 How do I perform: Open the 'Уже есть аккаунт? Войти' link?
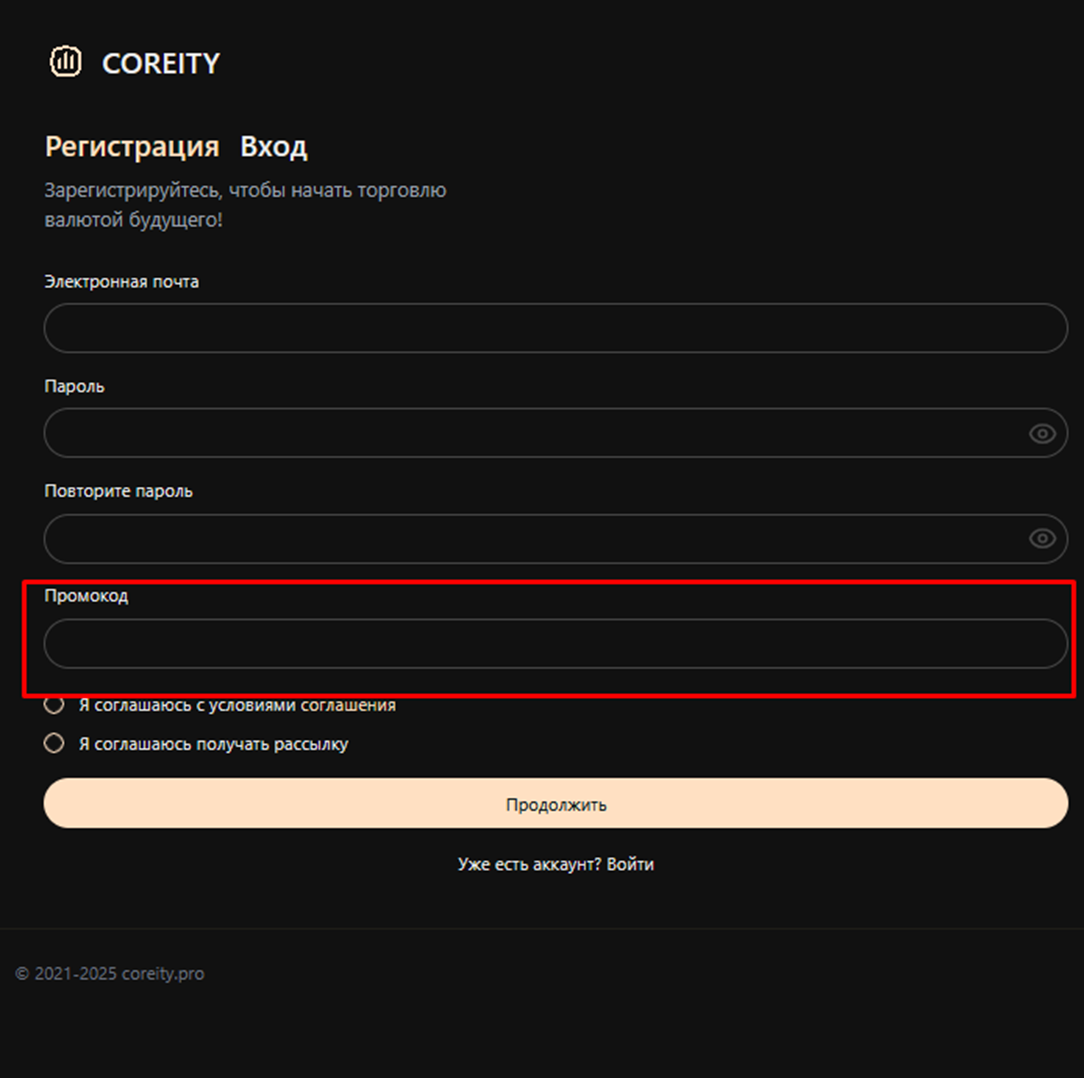[555, 864]
